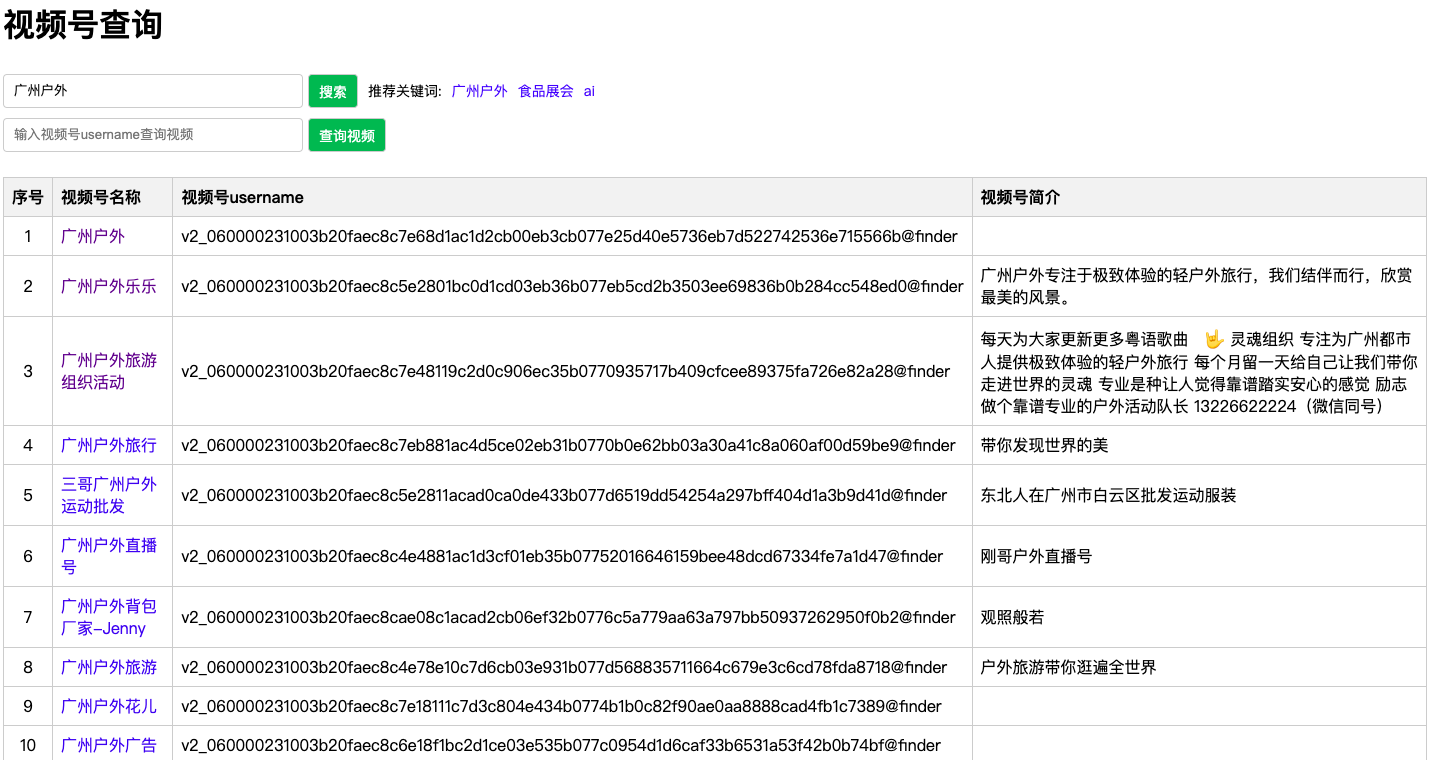
Task: Click the 推荐关键词 label
Action: pyautogui.click(x=404, y=91)
